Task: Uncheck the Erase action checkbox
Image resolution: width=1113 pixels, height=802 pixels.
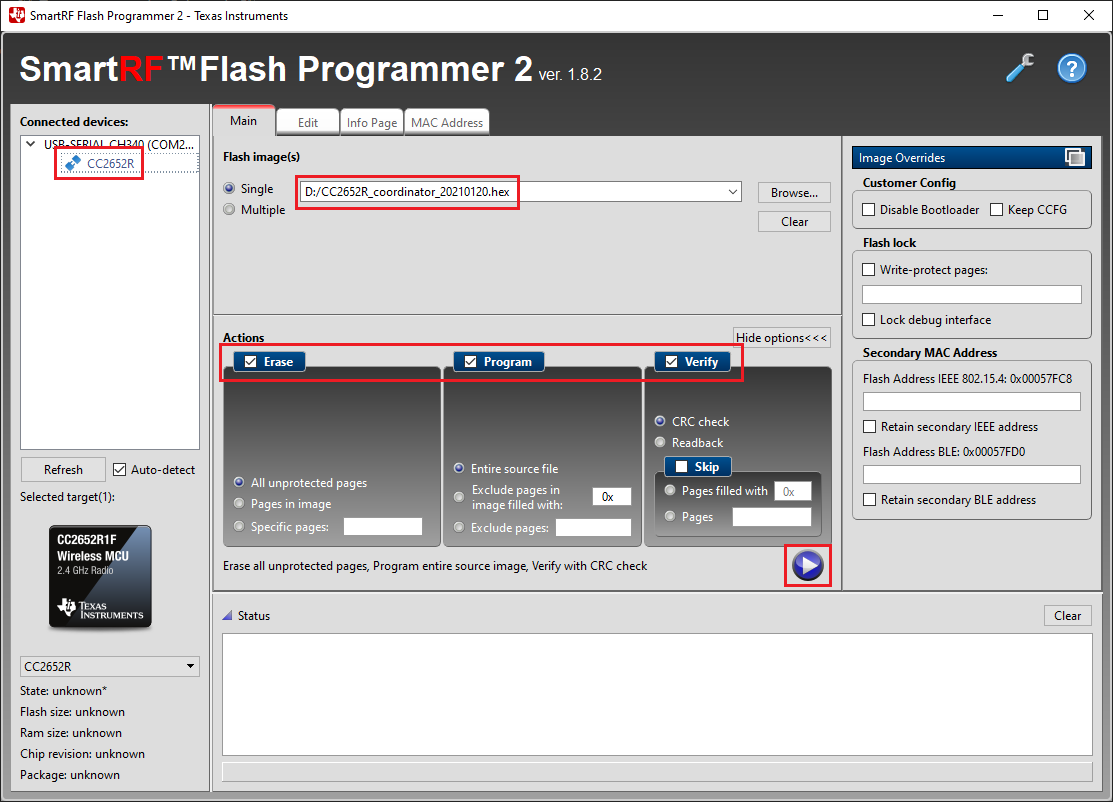Action: (251, 361)
